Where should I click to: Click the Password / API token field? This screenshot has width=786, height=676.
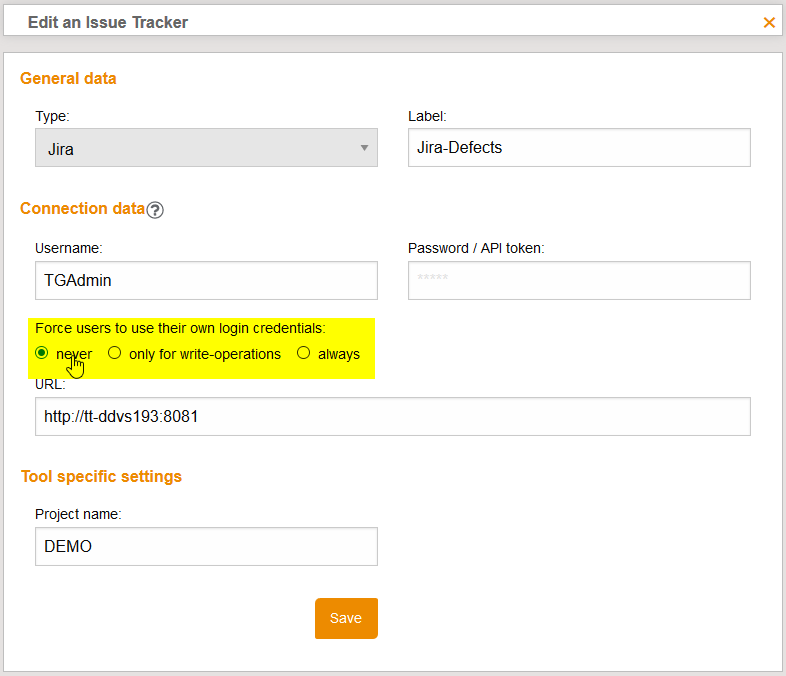[x=579, y=281]
